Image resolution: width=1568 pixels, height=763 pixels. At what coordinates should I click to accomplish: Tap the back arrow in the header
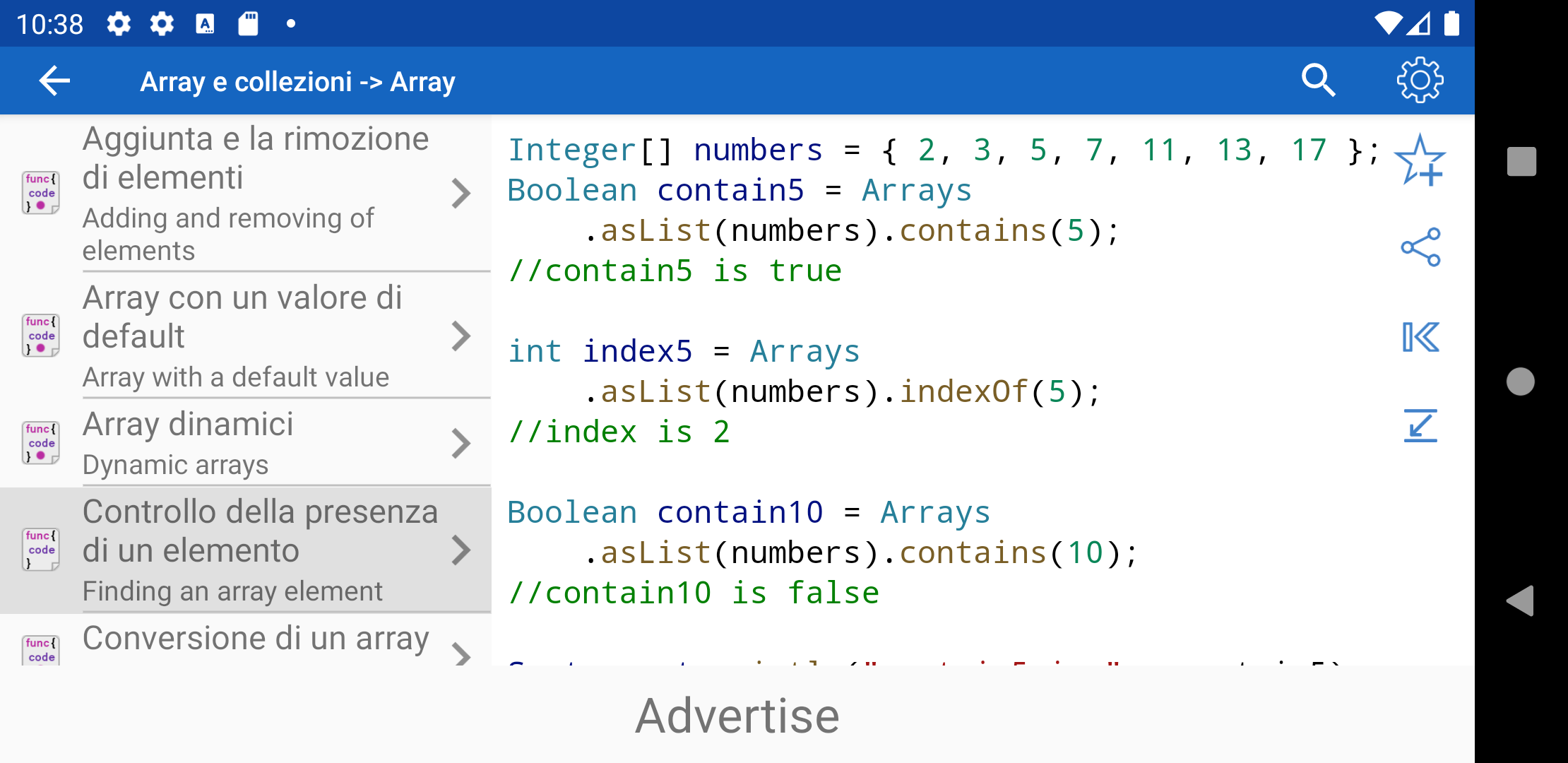click(x=54, y=81)
